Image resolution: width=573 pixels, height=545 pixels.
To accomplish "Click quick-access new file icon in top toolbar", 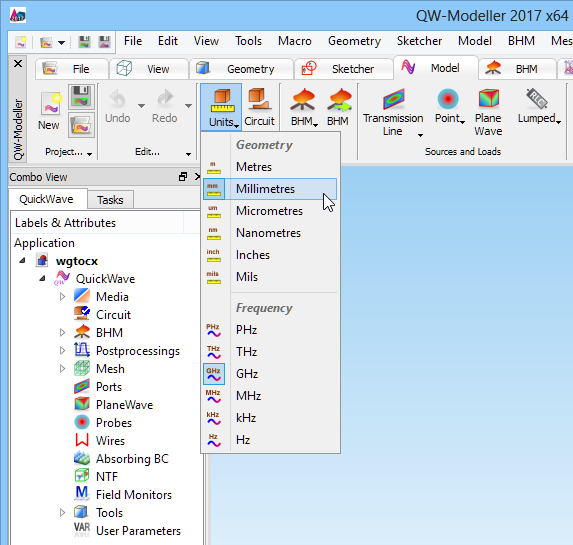I will (21, 42).
